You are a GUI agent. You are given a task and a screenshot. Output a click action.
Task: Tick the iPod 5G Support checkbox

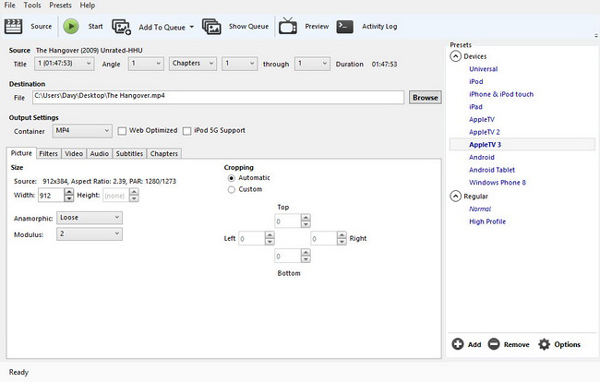click(187, 131)
